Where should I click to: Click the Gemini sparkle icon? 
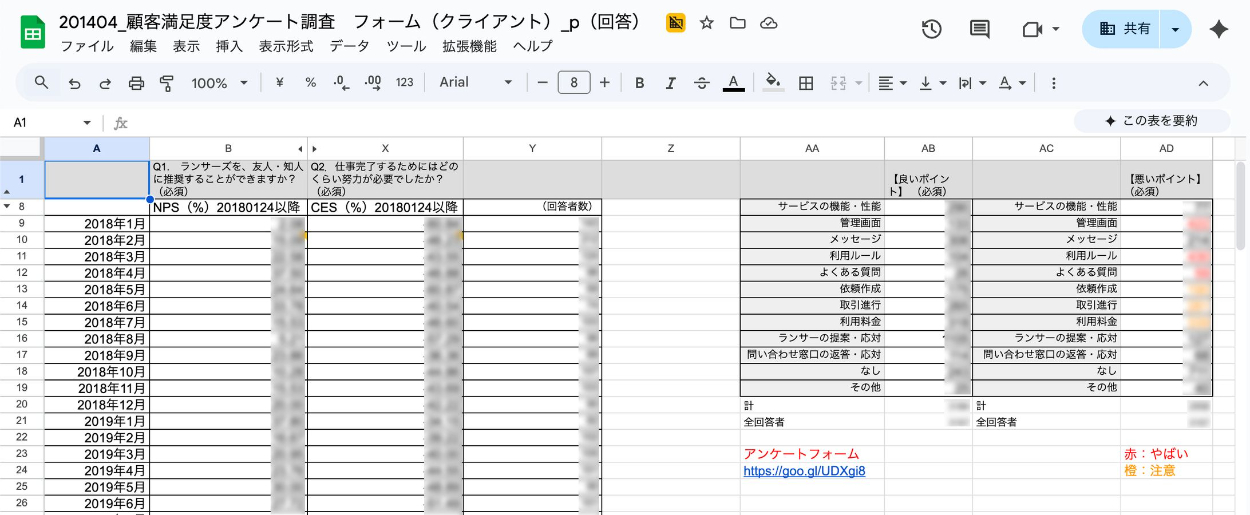[1218, 29]
